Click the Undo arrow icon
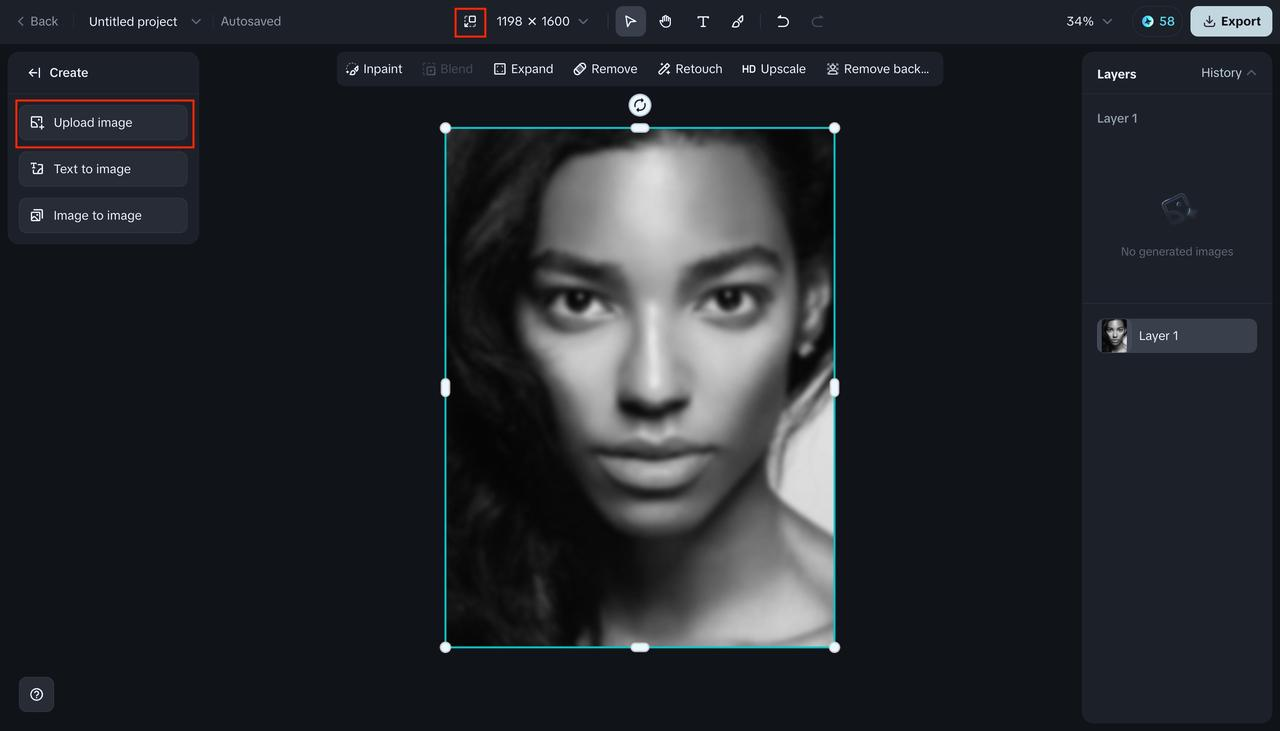Image resolution: width=1280 pixels, height=731 pixels. [782, 20]
